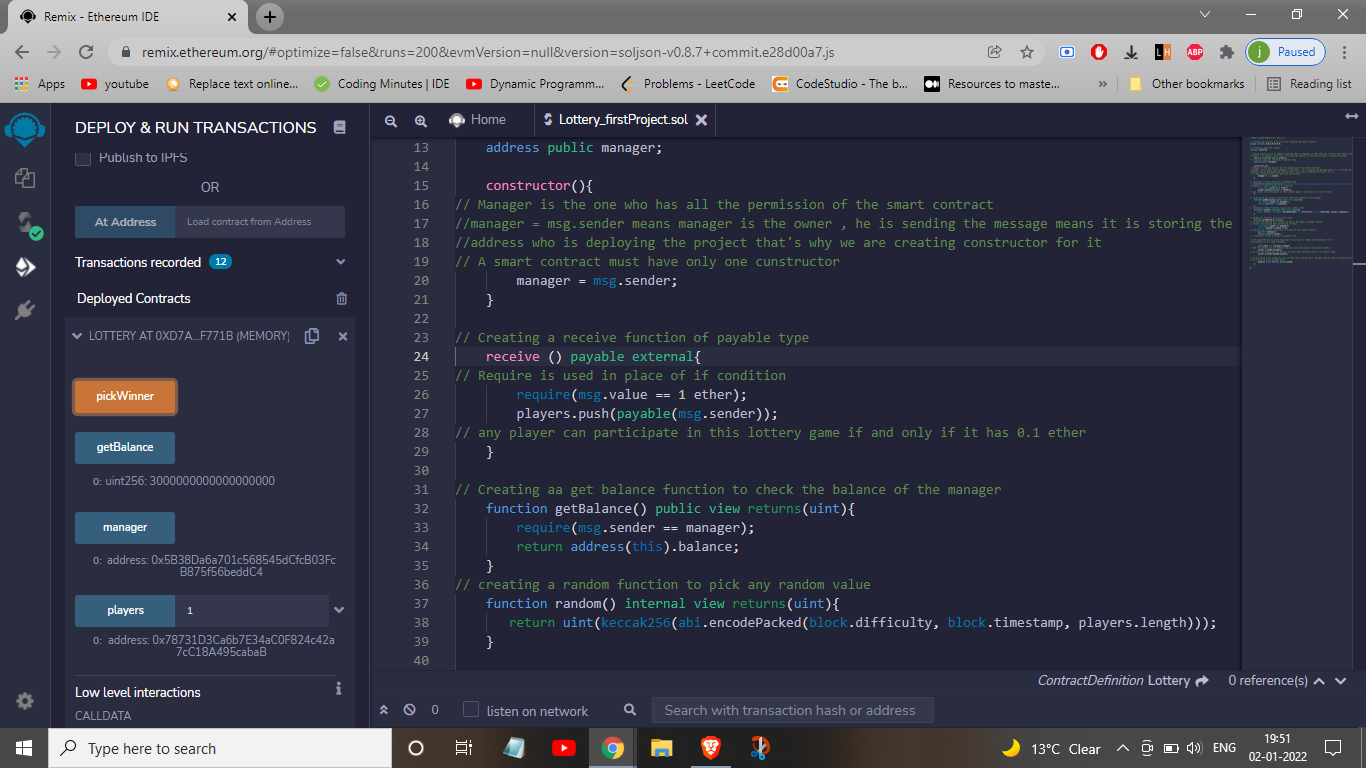Close the Lottery_firstProject.sol tab
The width and height of the screenshot is (1366, 768).
click(701, 120)
